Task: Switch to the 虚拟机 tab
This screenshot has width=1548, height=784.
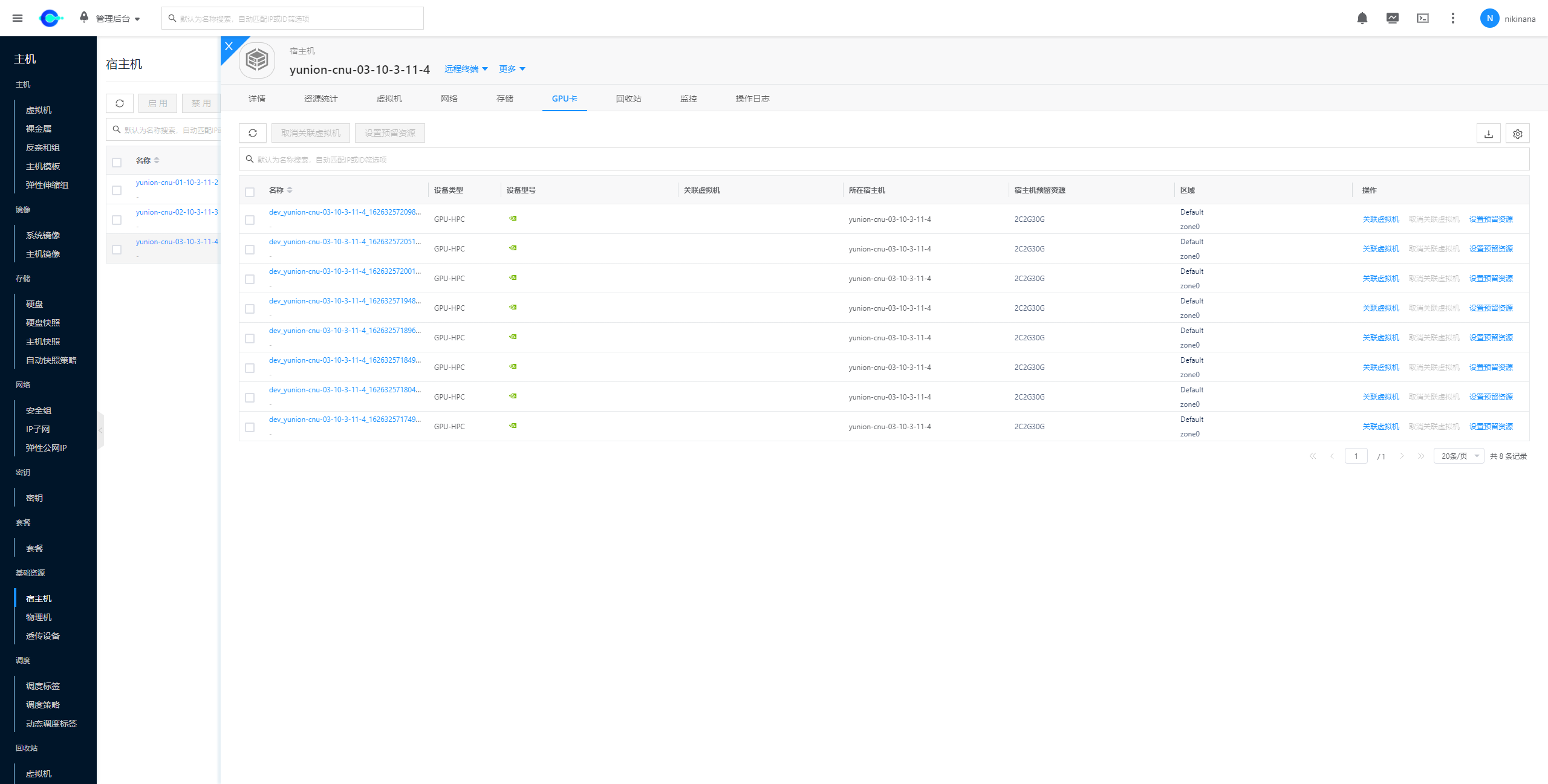Action: point(389,98)
